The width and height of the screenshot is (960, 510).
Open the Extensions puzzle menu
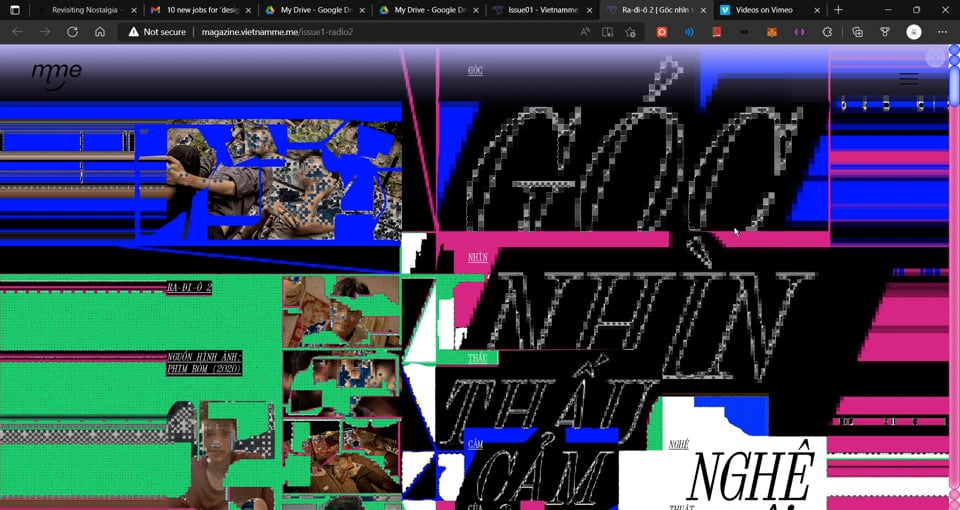click(827, 32)
